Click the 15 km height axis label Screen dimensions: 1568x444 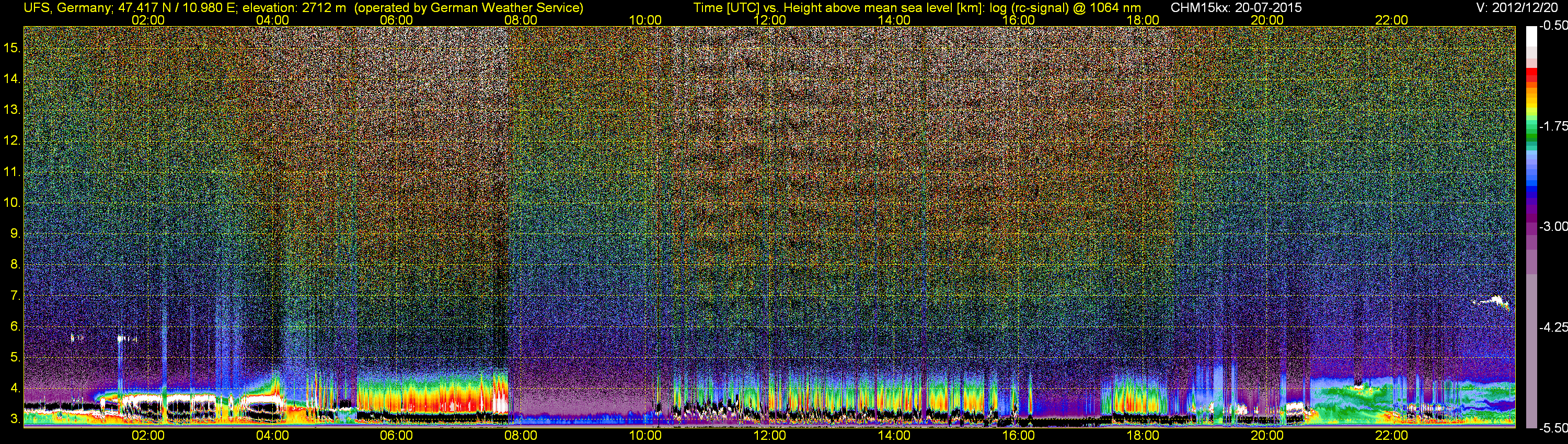coord(11,48)
